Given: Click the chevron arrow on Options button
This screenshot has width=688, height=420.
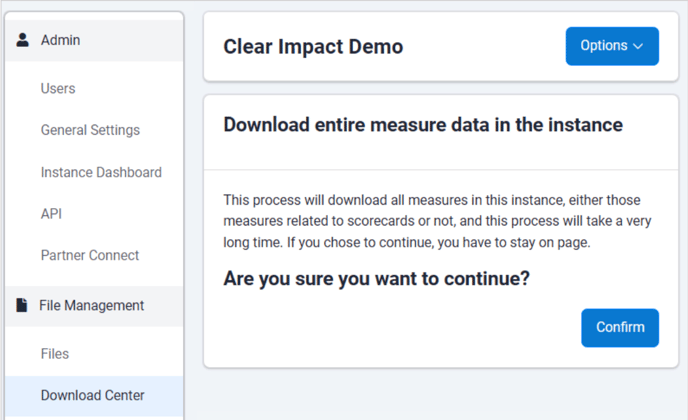Looking at the screenshot, I should [x=639, y=46].
